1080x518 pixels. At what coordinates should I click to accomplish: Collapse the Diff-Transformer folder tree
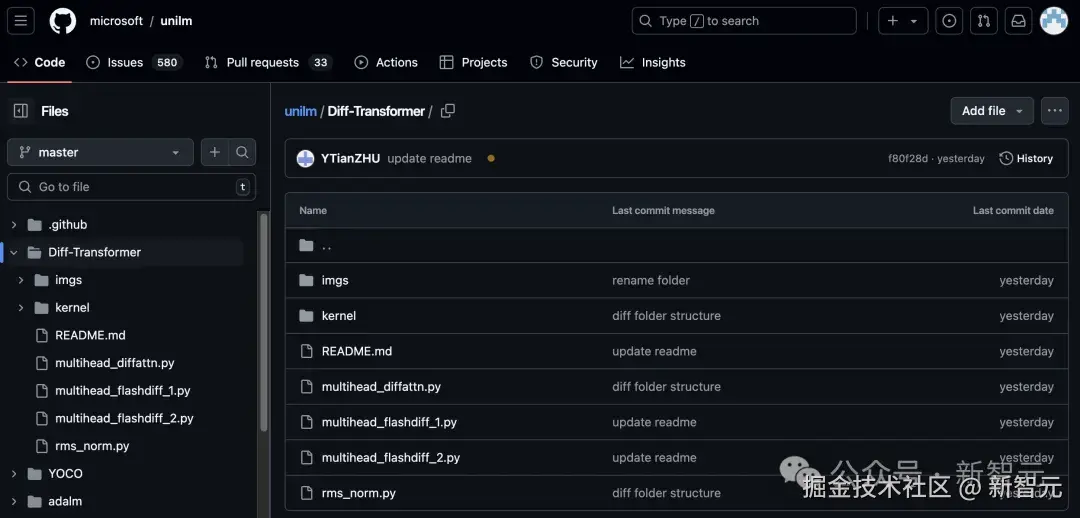click(x=14, y=253)
